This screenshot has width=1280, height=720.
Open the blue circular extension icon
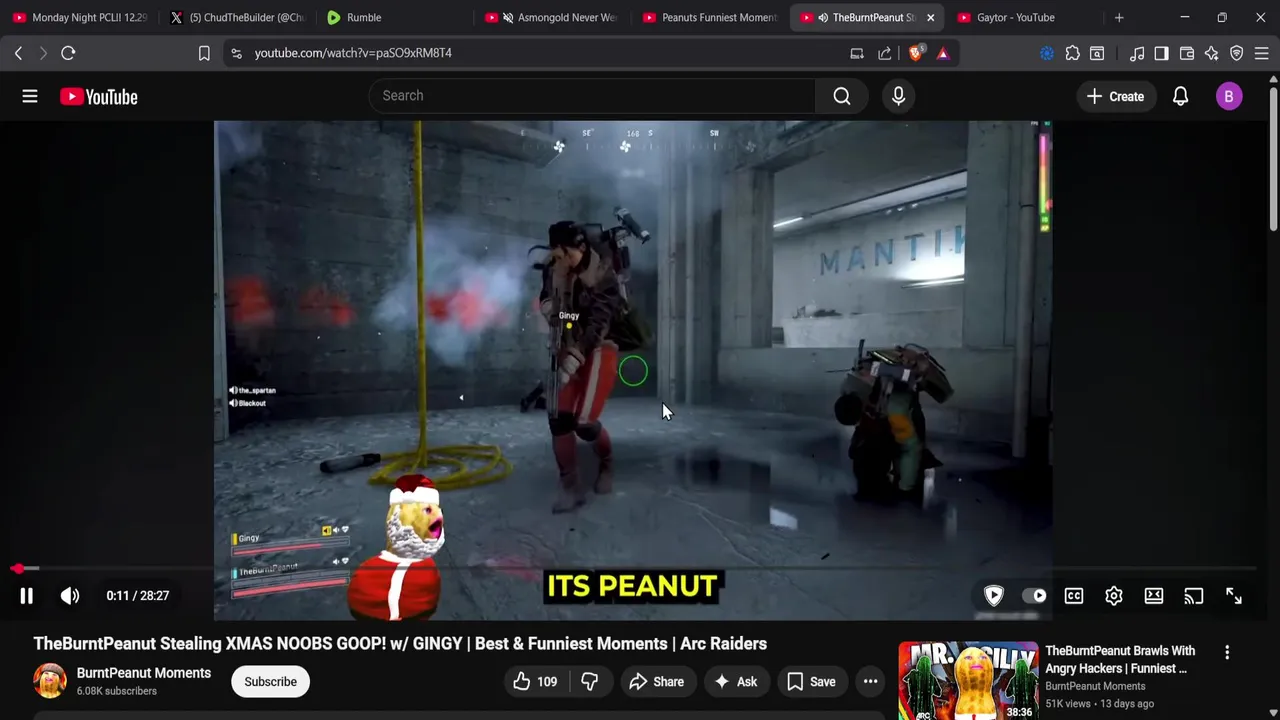click(x=1046, y=53)
